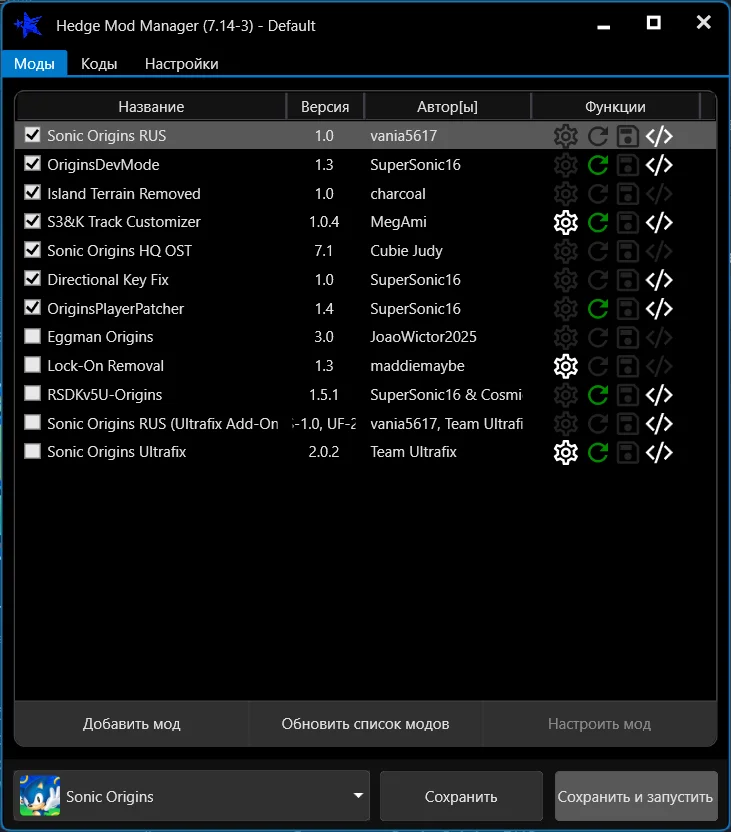Toggle Directional Key Fix checkbox

click(32, 279)
